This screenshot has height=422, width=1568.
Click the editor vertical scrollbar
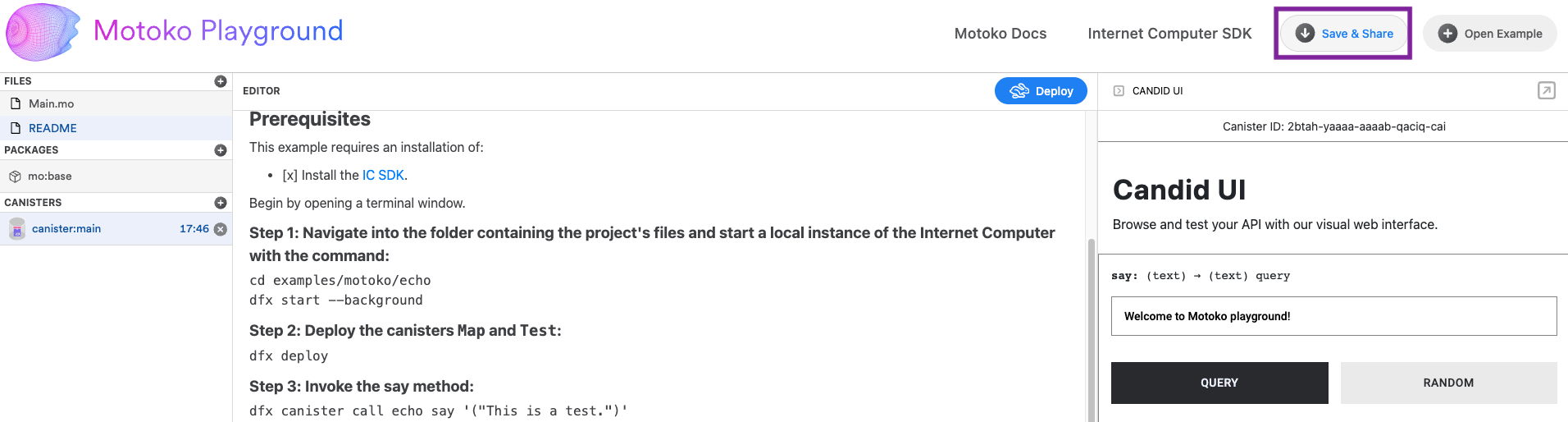point(1091,328)
